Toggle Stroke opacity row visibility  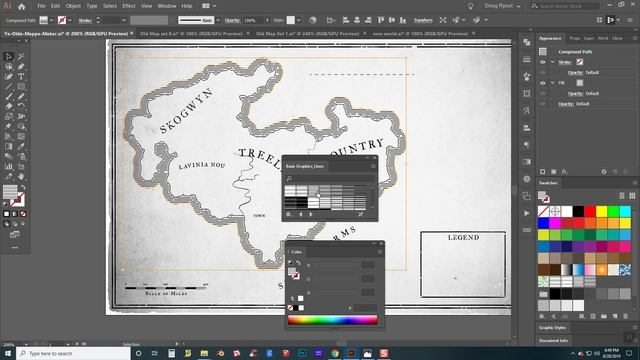[x=542, y=73]
